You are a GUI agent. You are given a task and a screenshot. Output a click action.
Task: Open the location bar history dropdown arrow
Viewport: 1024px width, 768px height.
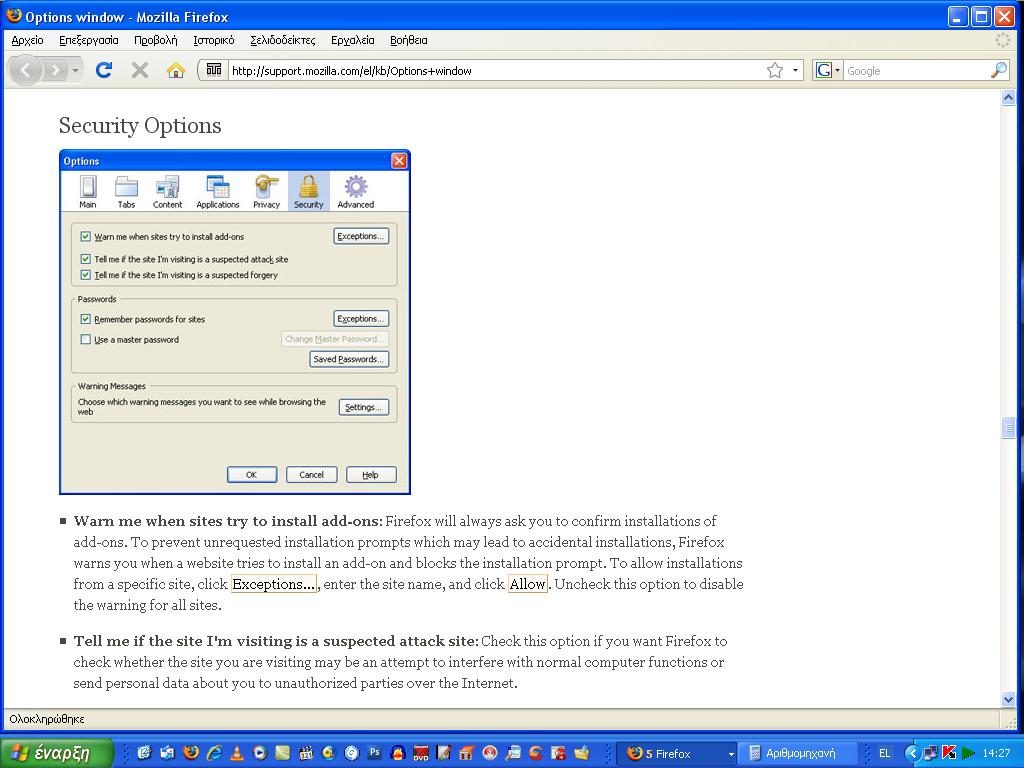click(795, 71)
